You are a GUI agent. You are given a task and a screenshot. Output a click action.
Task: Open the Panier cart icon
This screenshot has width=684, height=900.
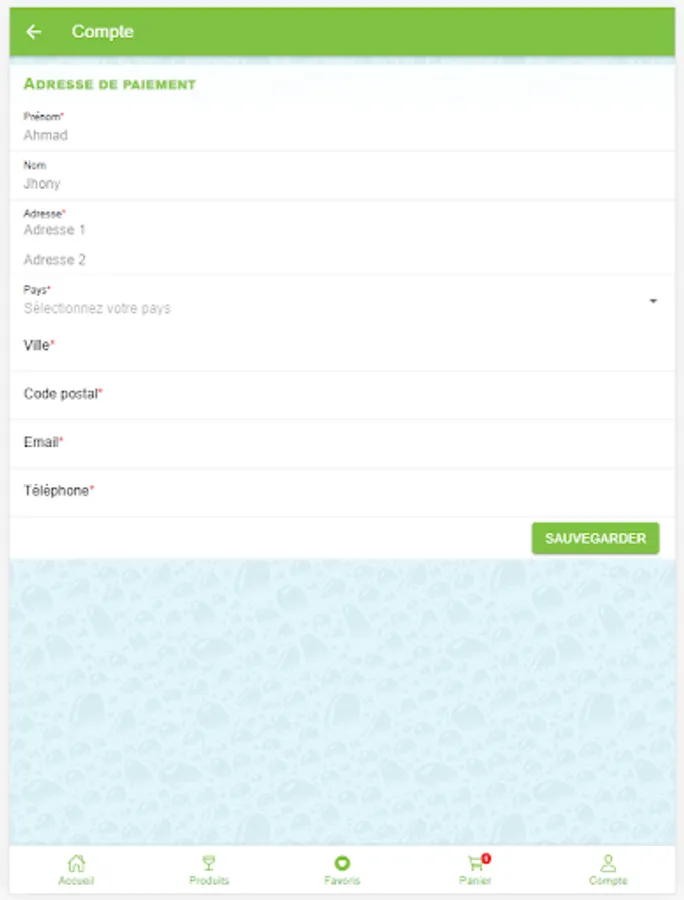pos(475,863)
